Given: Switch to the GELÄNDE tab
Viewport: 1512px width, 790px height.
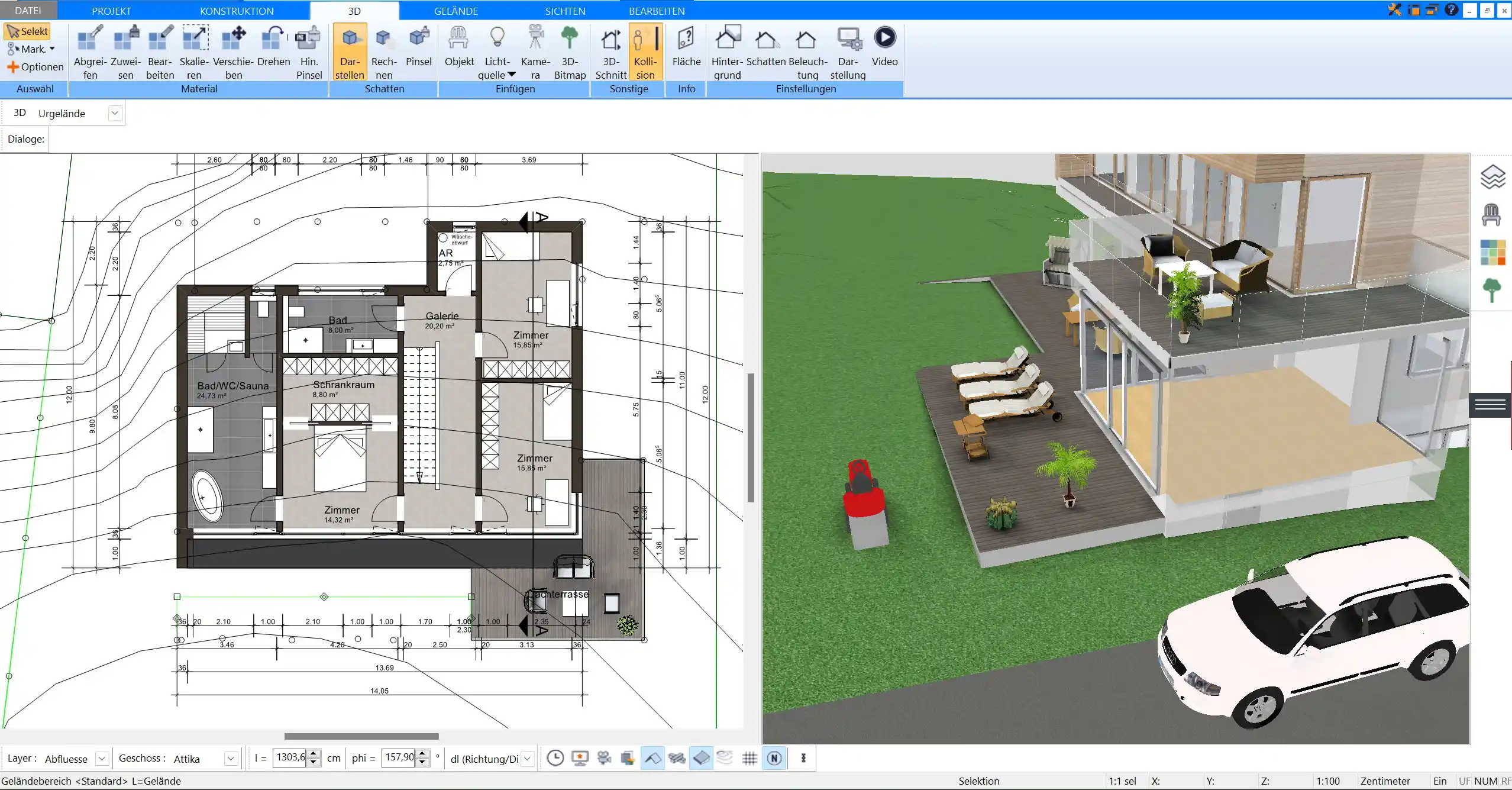Looking at the screenshot, I should 455,11.
